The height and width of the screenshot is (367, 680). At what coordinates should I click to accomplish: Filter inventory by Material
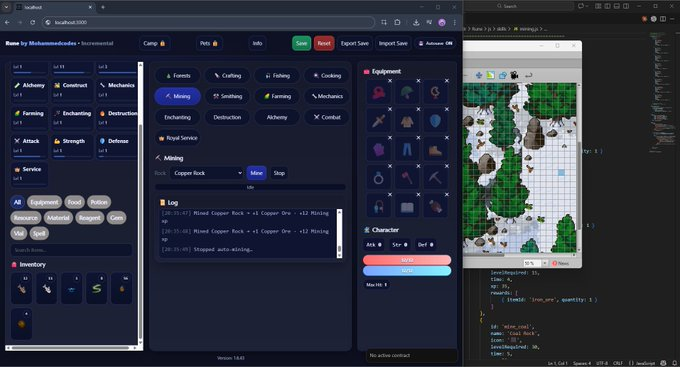click(58, 218)
